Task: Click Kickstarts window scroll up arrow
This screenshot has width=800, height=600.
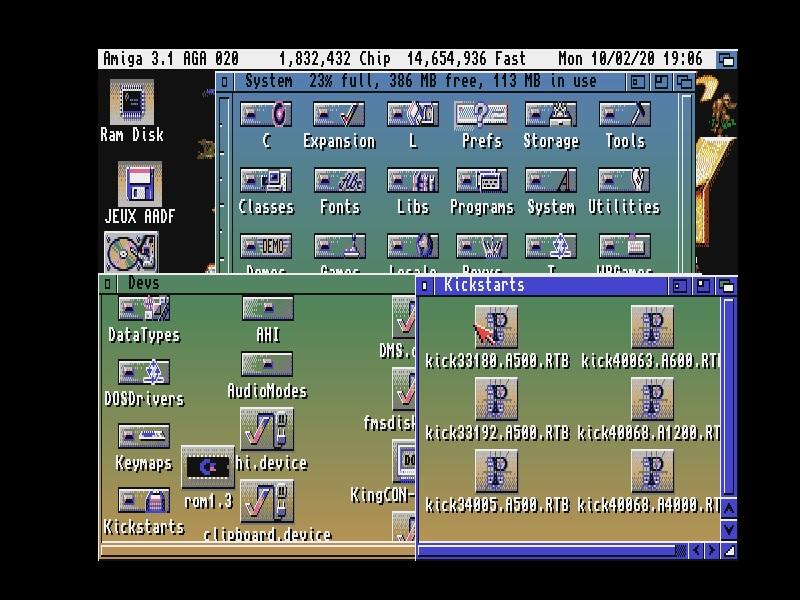Action: click(729, 509)
